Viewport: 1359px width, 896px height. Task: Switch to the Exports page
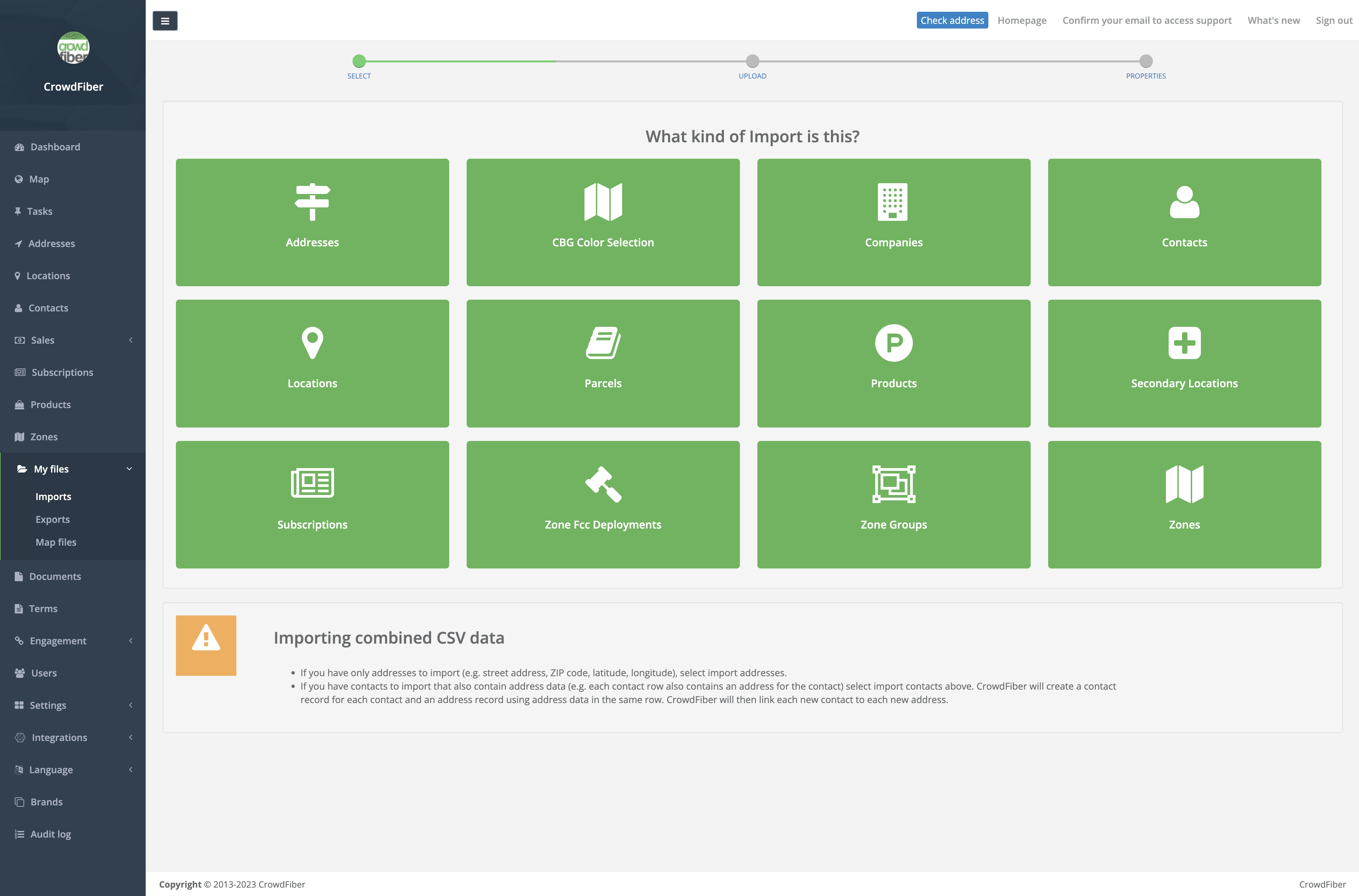point(53,519)
